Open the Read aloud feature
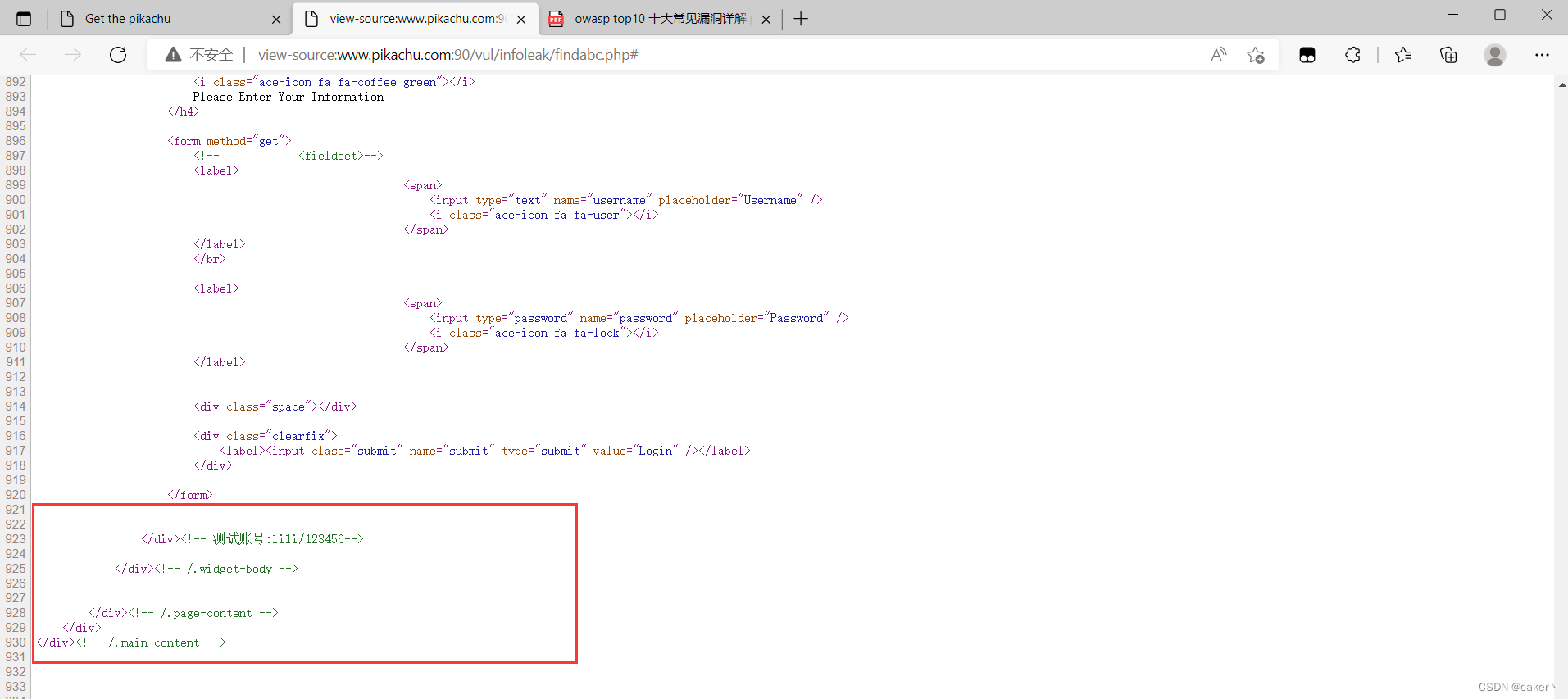Image resolution: width=1568 pixels, height=699 pixels. tap(1219, 55)
